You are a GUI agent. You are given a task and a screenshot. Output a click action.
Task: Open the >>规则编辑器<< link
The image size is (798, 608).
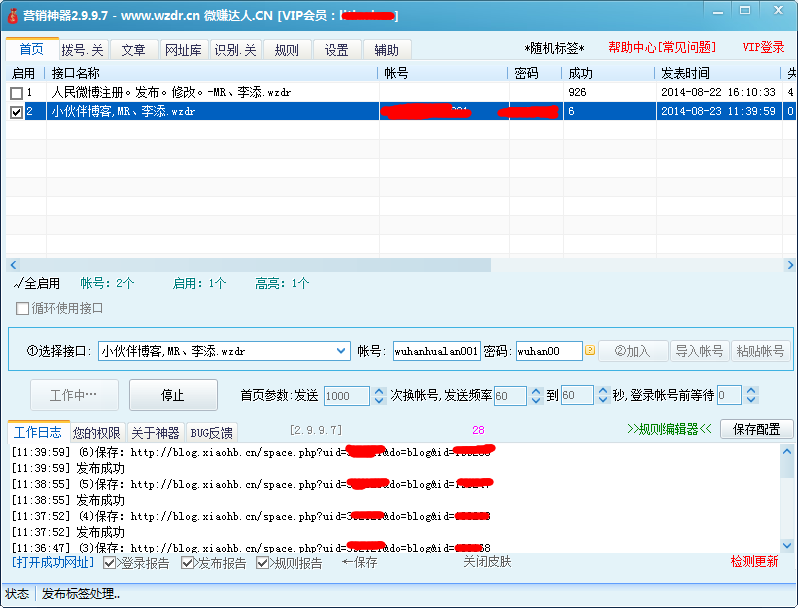click(669, 429)
